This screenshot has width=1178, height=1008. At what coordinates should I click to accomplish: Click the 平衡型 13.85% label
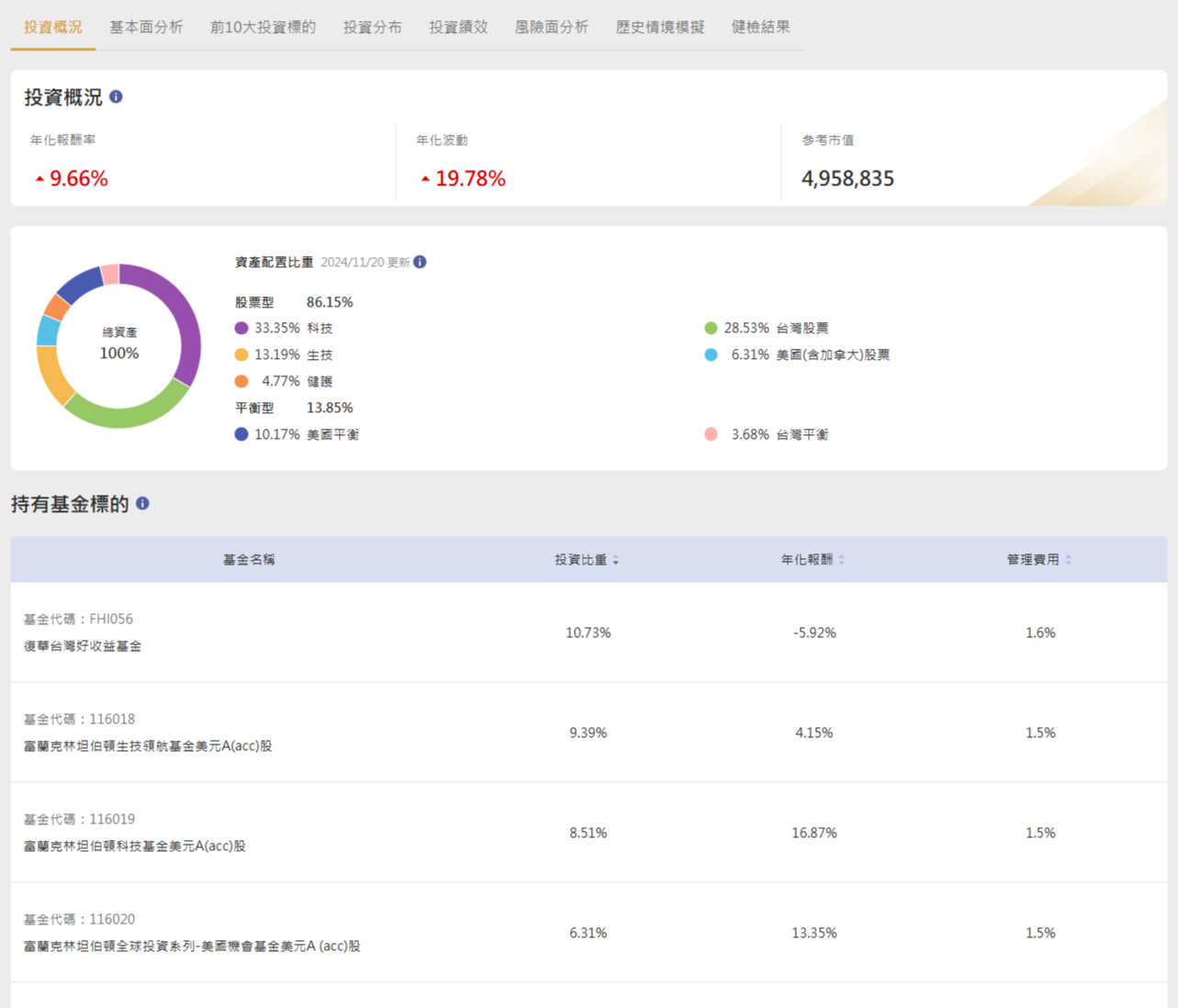point(294,408)
